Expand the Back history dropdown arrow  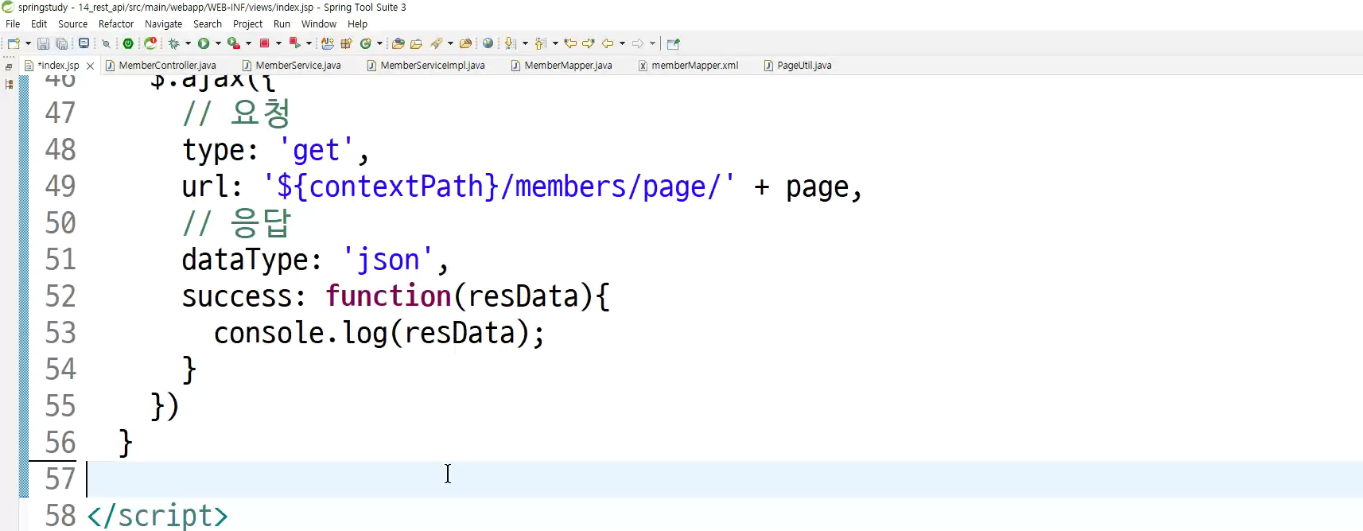[x=622, y=43]
